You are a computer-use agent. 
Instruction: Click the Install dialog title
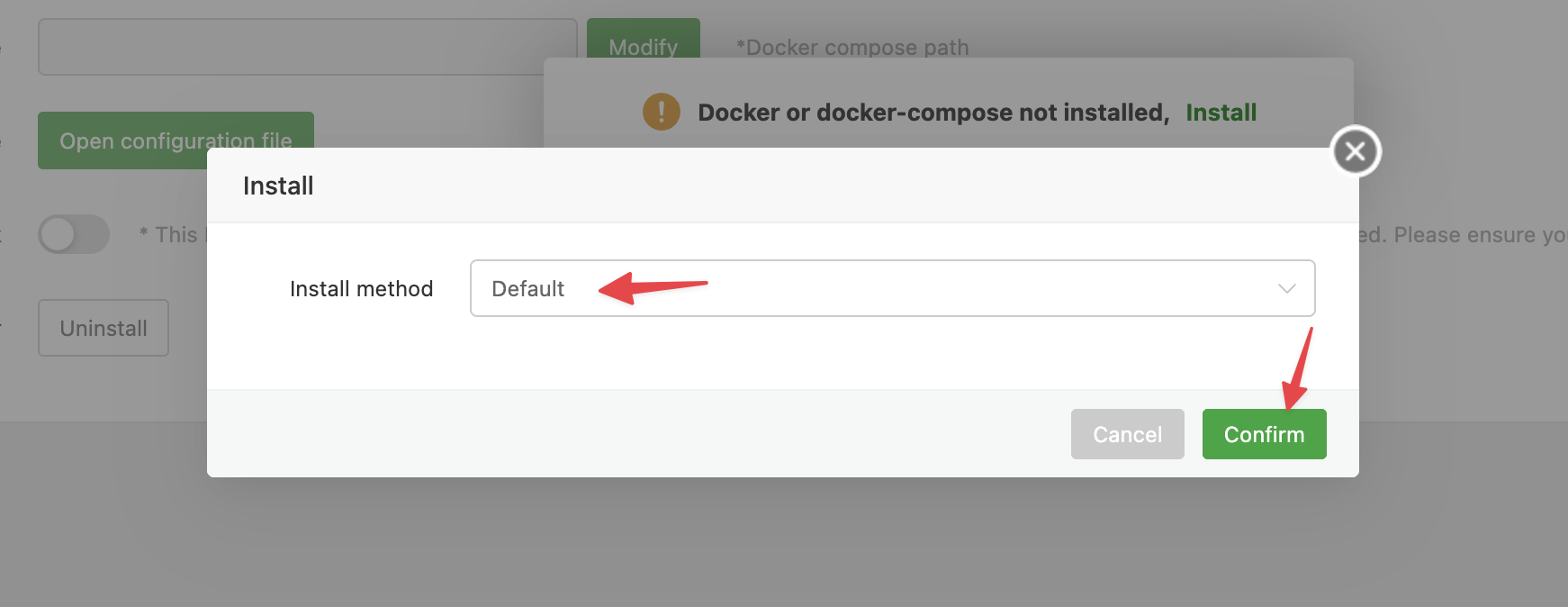coord(278,186)
